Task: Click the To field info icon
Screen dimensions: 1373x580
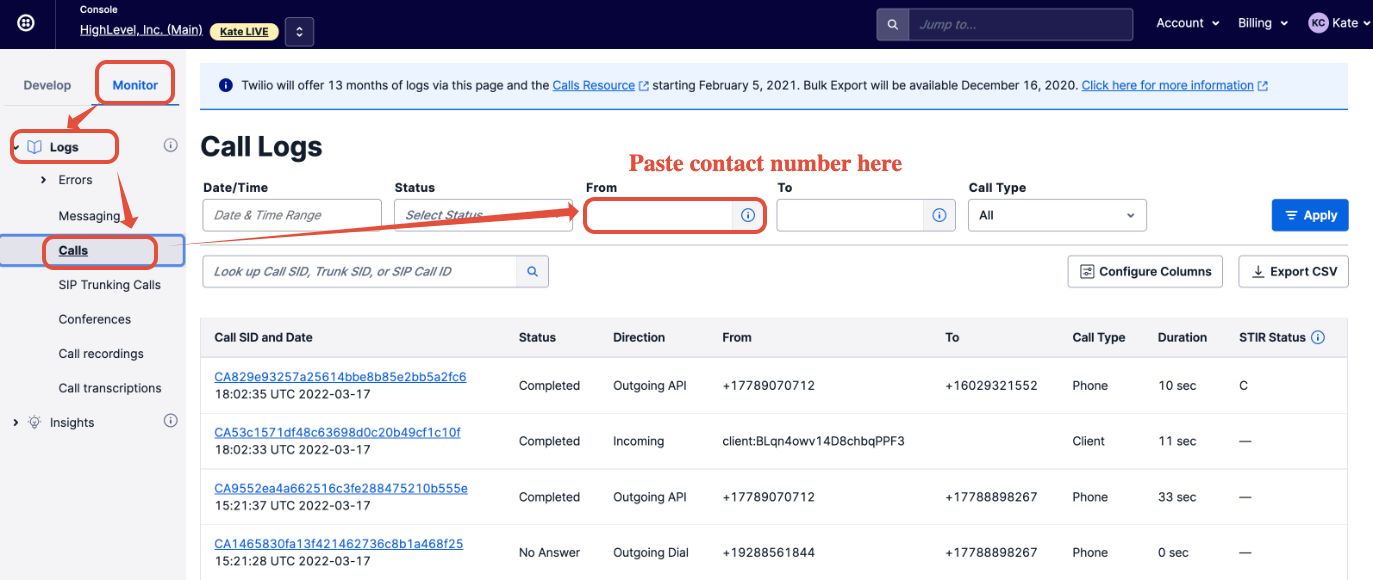Action: tap(939, 215)
